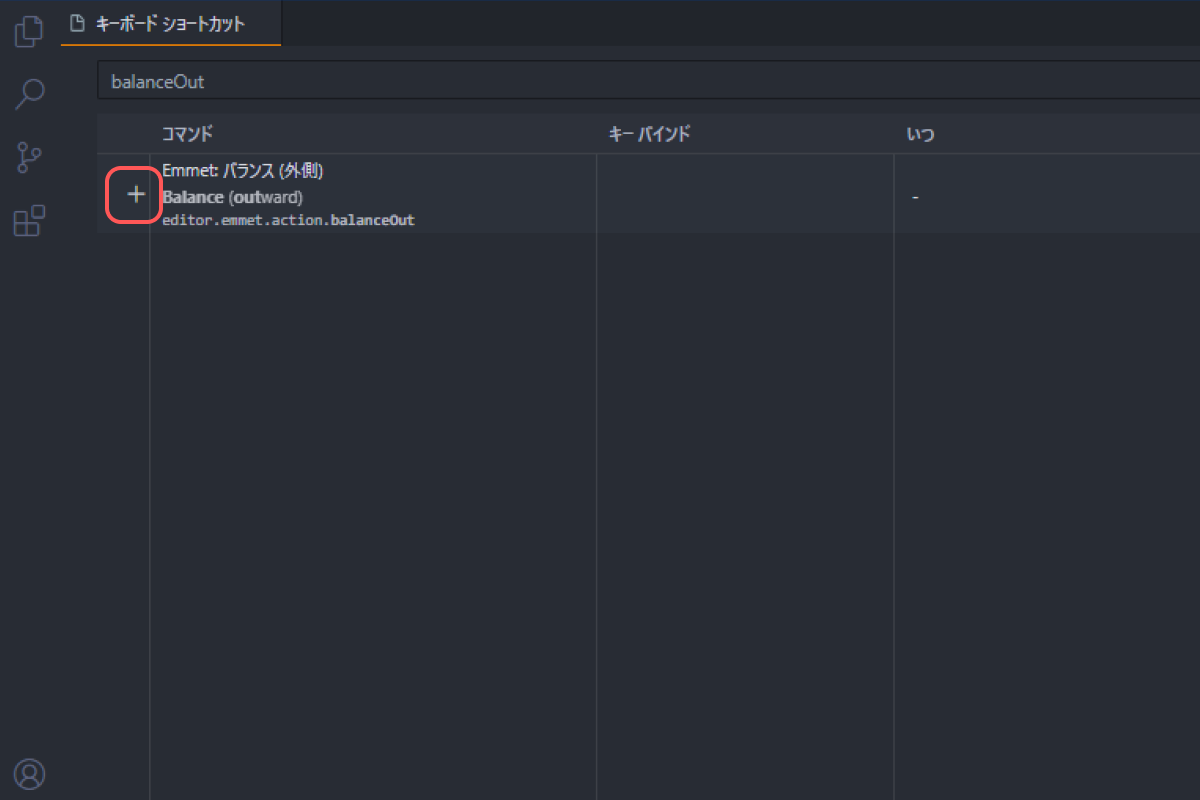
Task: Click the document icon on the shortcuts tab
Action: point(74,22)
